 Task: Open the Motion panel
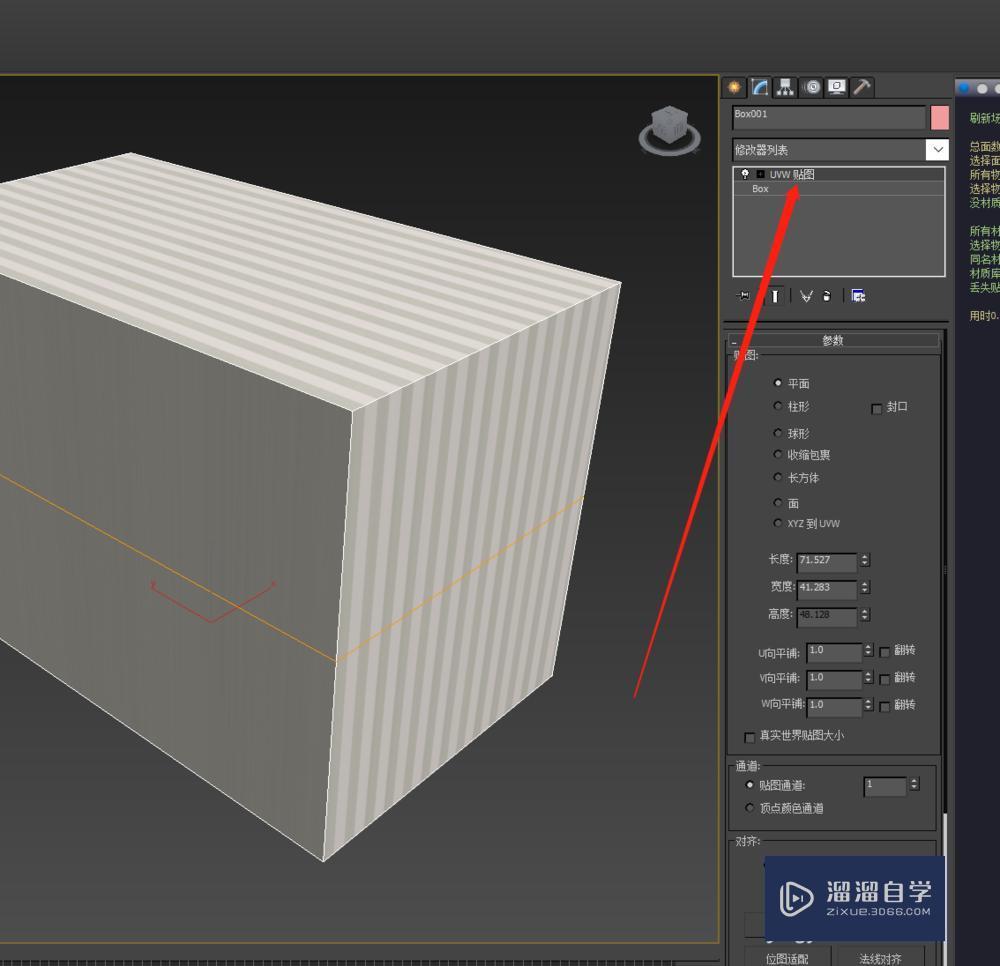(x=810, y=87)
